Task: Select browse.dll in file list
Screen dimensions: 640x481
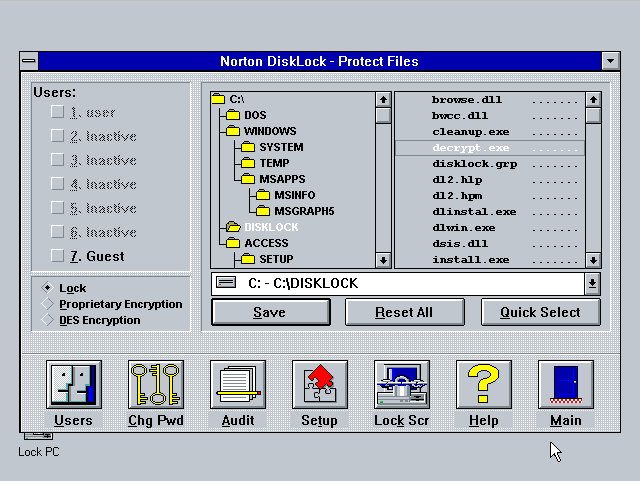Action: click(x=490, y=100)
